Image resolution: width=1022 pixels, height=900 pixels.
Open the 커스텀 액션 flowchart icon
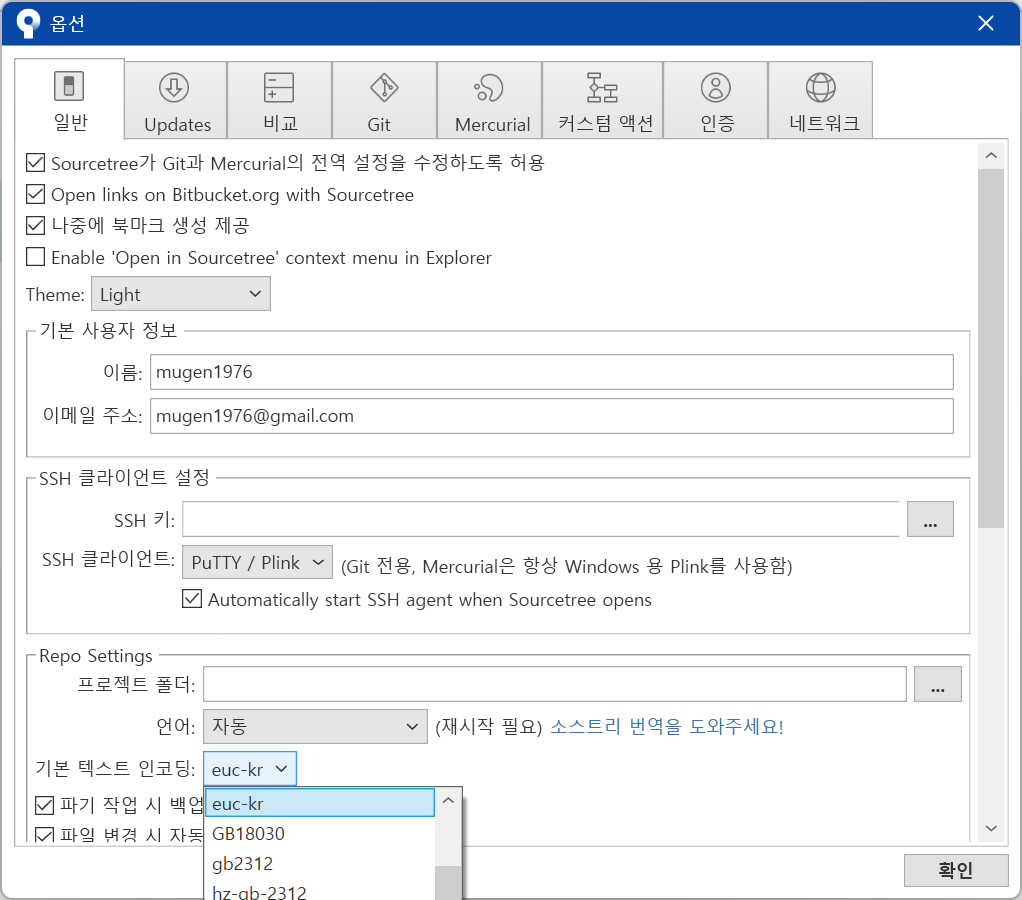click(602, 87)
